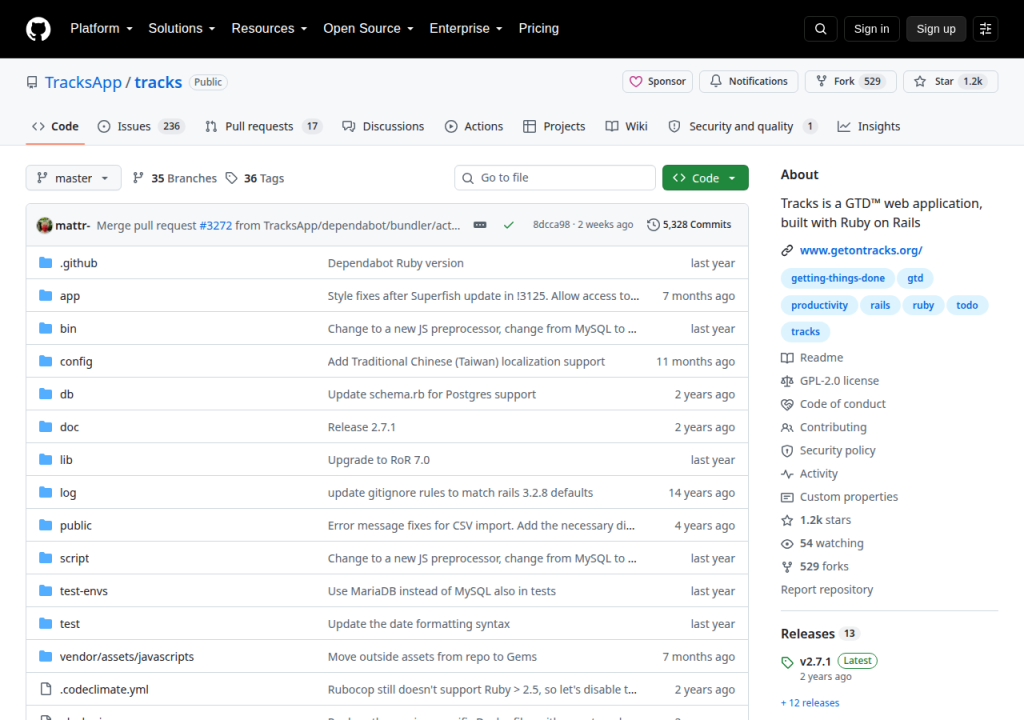
Task: Visit www.getontracks.org website link
Action: (861, 250)
